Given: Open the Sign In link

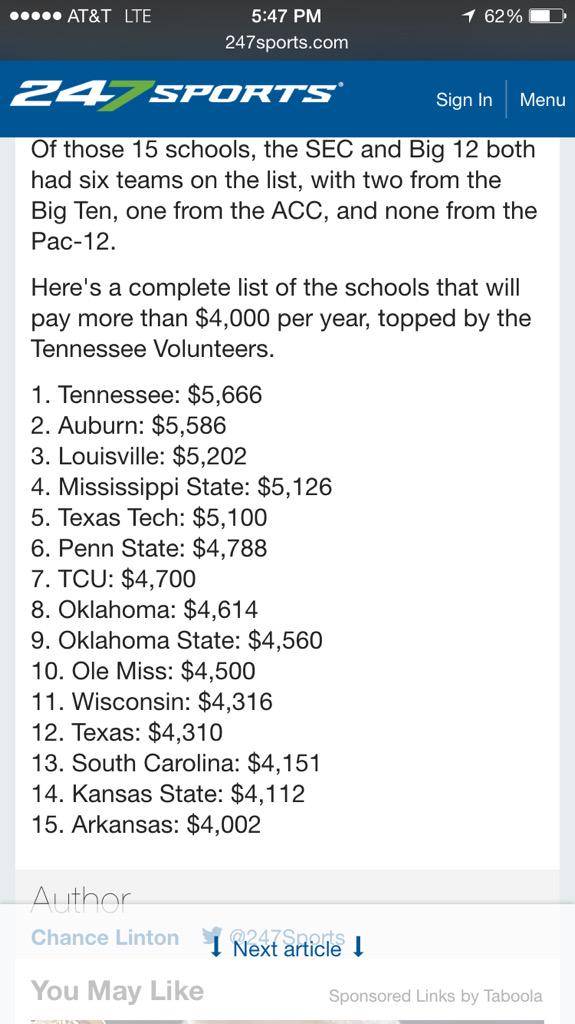Looking at the screenshot, I should pos(464,99).
